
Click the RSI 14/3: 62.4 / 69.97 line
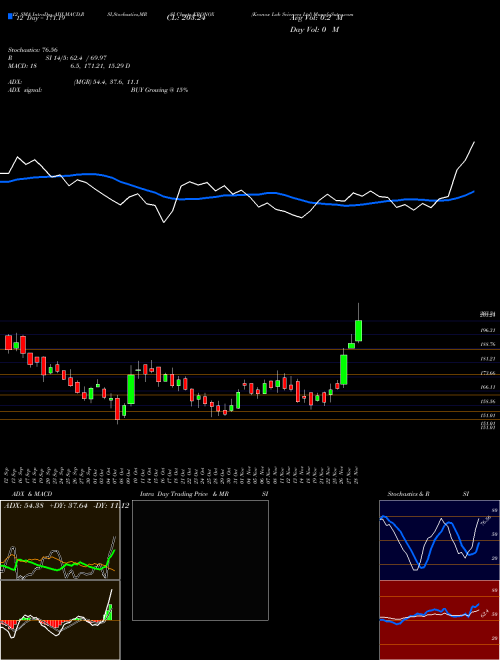pos(57,58)
